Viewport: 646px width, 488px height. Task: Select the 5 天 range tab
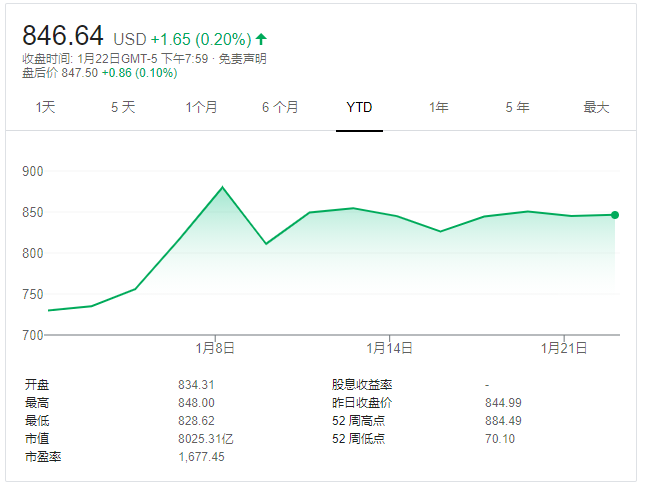point(123,107)
